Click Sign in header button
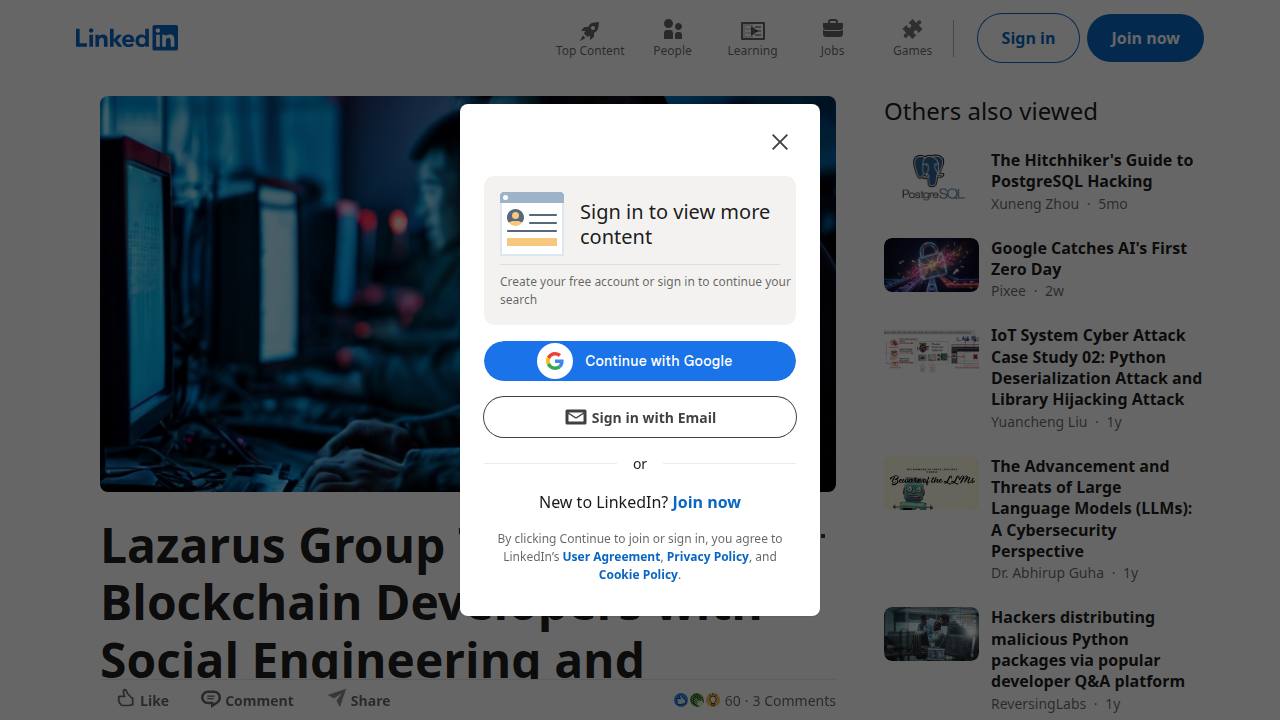The image size is (1280, 720). tap(1028, 38)
